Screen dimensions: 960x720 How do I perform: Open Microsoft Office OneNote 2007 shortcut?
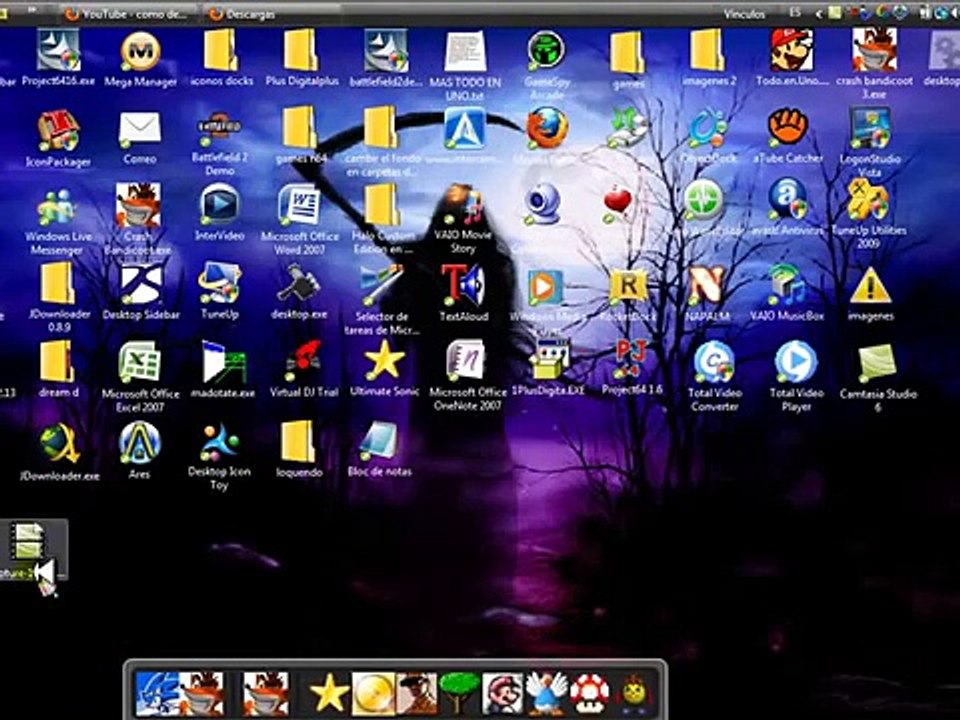pos(466,361)
